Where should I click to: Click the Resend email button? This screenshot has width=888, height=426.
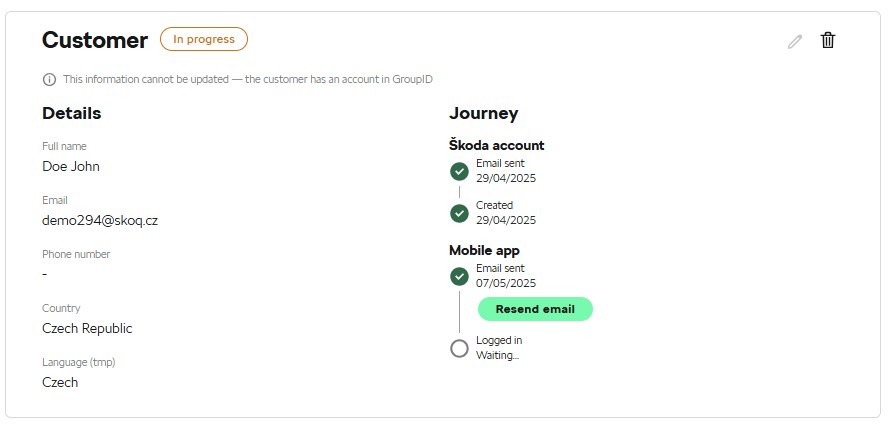(x=535, y=309)
